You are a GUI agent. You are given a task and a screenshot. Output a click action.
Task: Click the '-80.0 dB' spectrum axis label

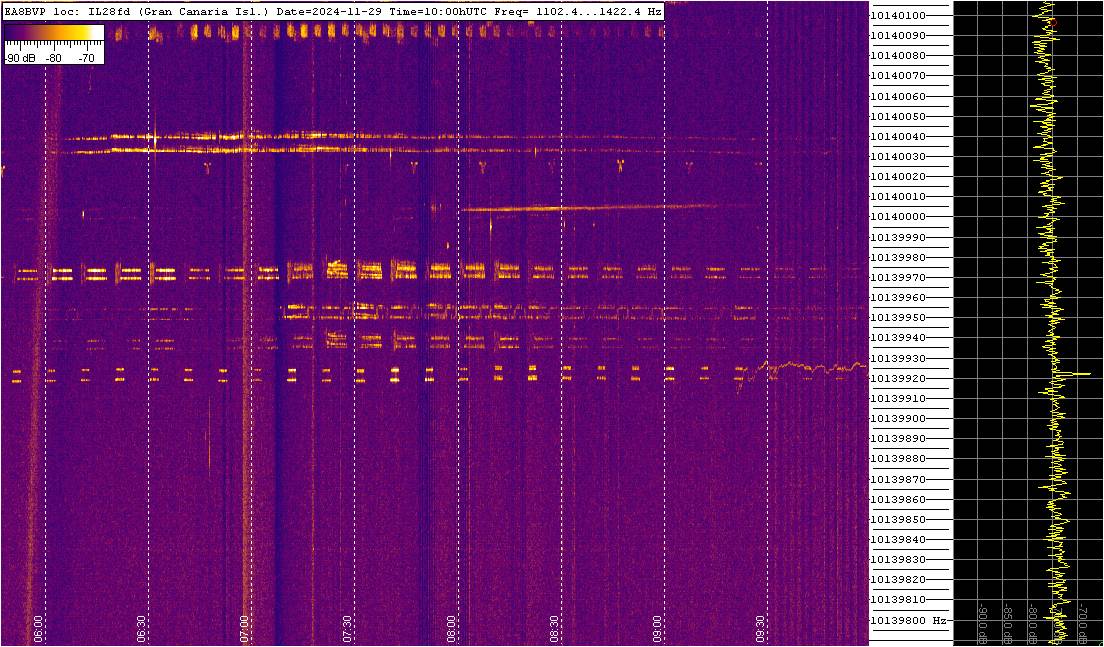(x=1032, y=622)
